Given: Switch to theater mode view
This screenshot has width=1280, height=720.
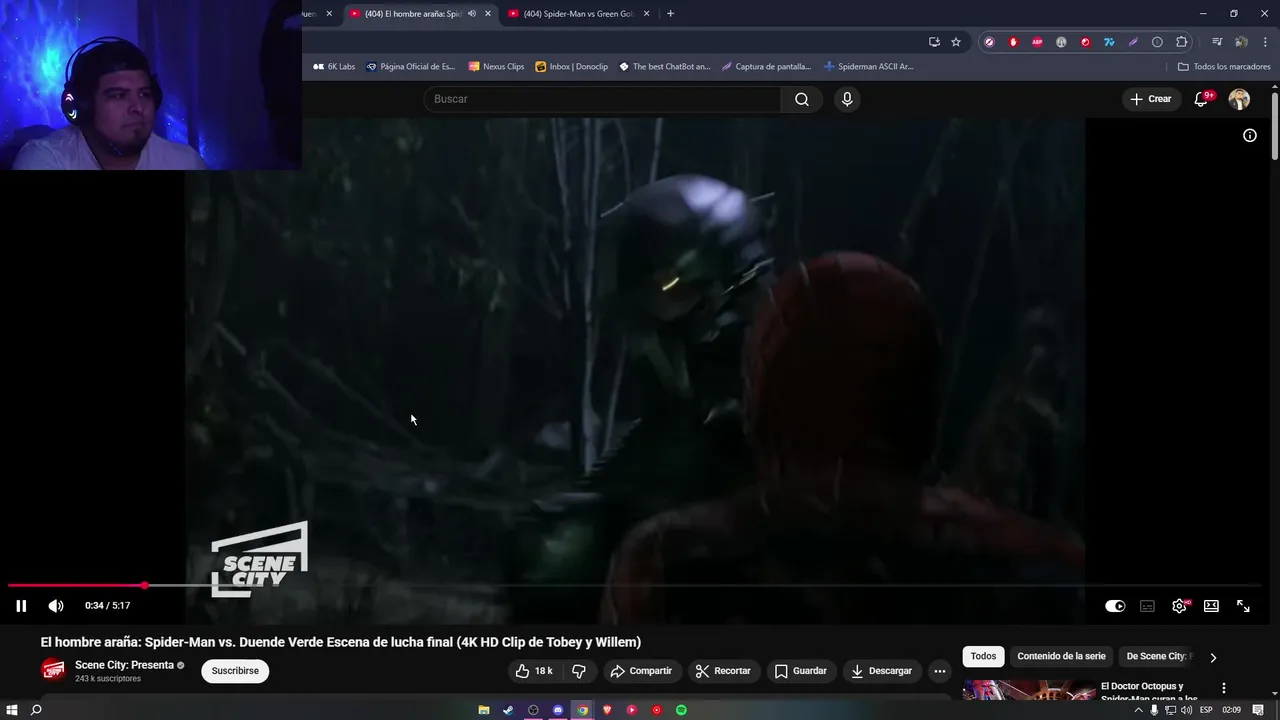Looking at the screenshot, I should click(x=1211, y=606).
